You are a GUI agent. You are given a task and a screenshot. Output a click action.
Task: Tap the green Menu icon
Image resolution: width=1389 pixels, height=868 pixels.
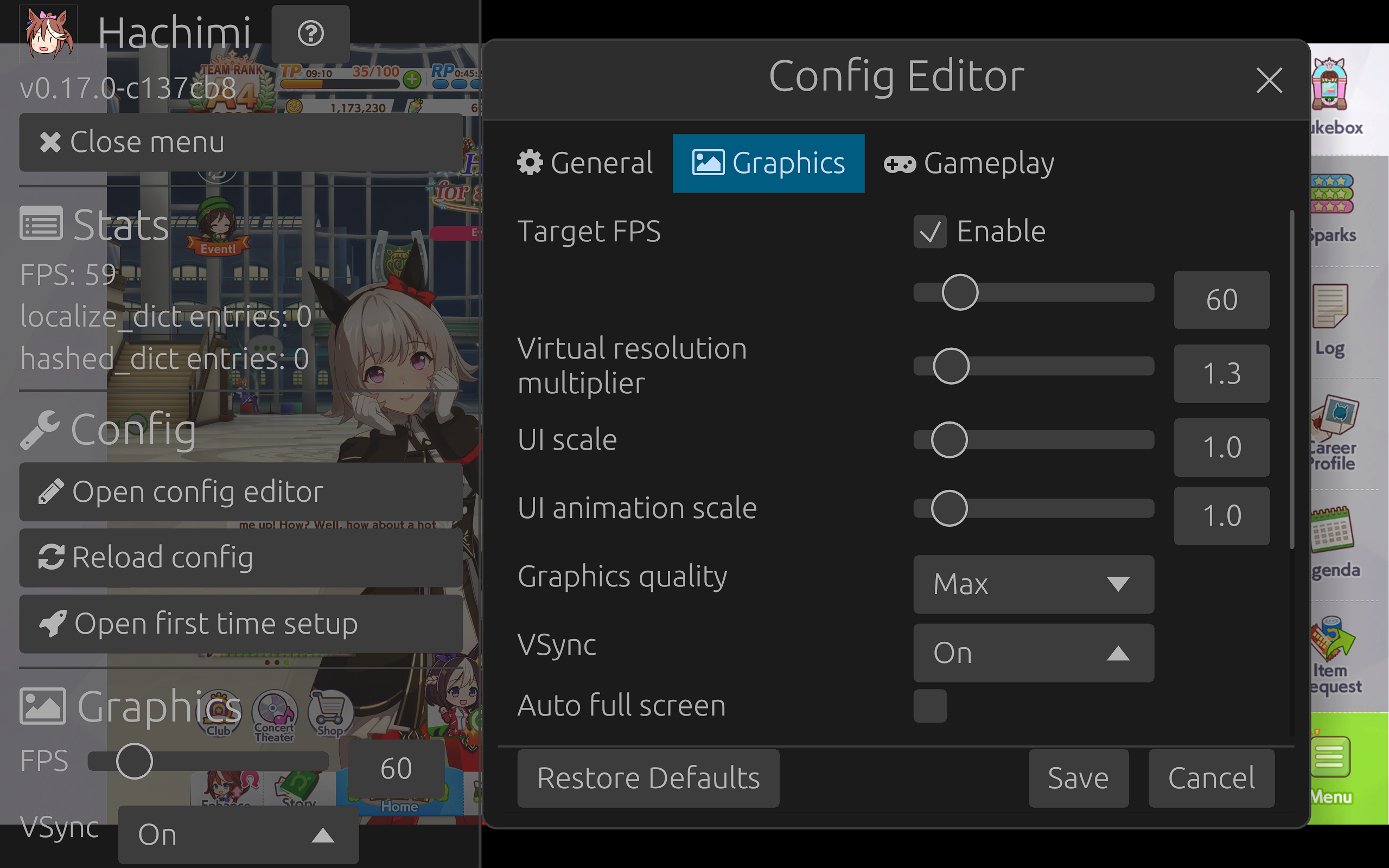(1330, 758)
